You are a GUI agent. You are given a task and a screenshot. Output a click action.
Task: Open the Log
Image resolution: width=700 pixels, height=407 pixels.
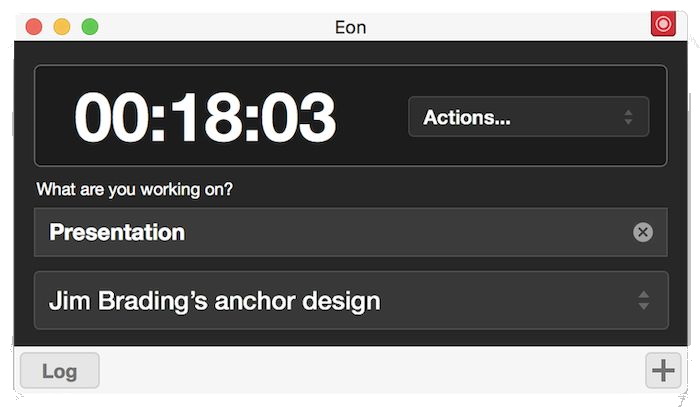coord(60,371)
